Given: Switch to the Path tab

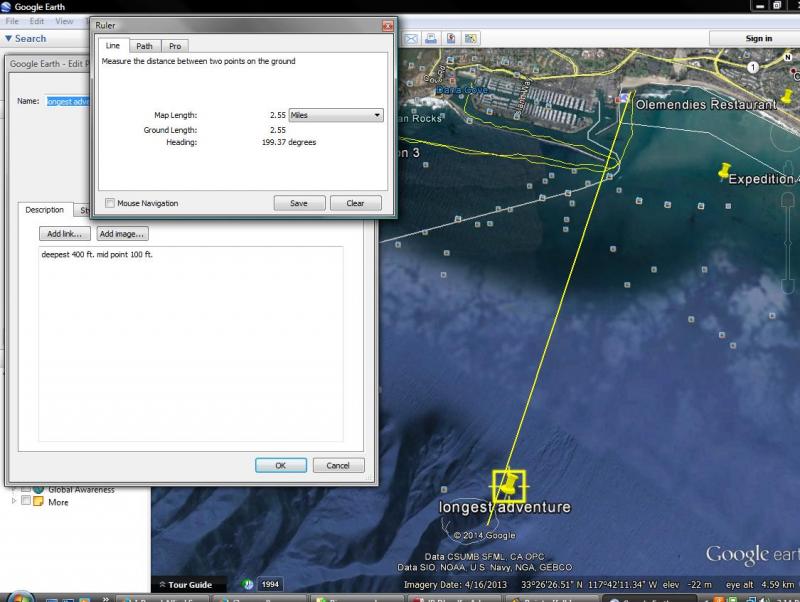Looking at the screenshot, I should click(x=144, y=46).
